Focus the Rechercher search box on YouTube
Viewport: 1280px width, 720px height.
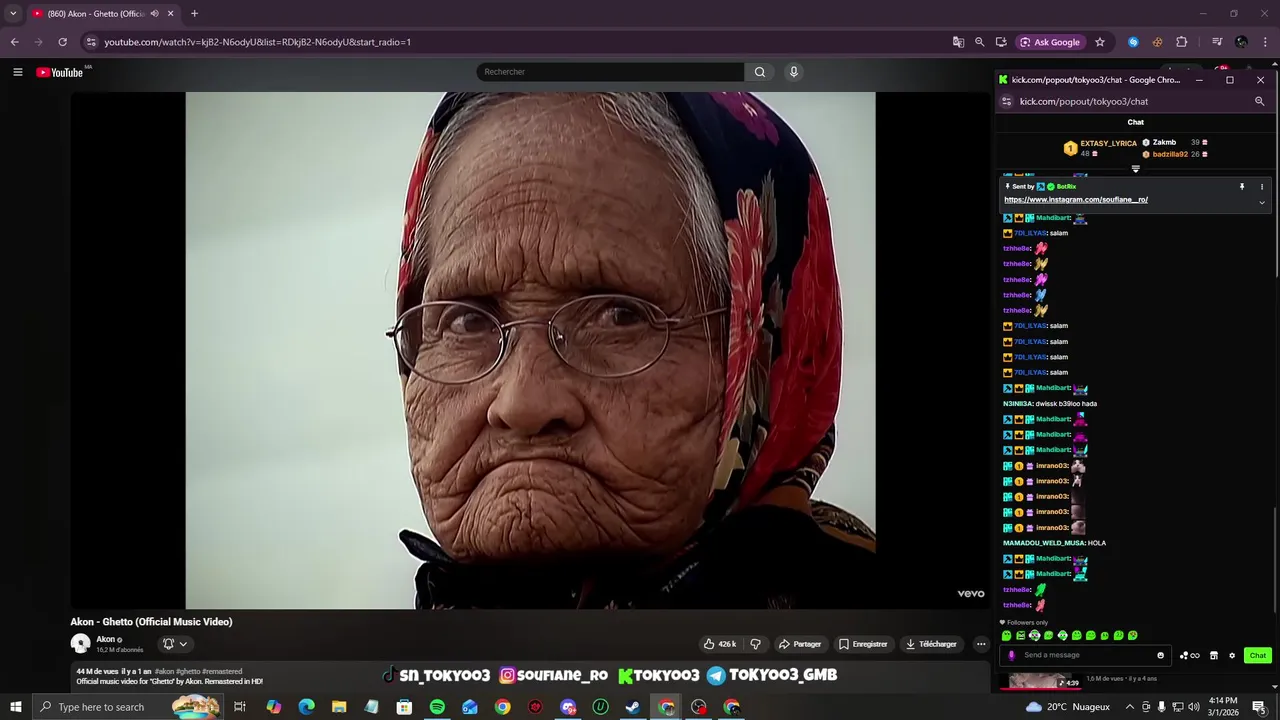pos(610,72)
